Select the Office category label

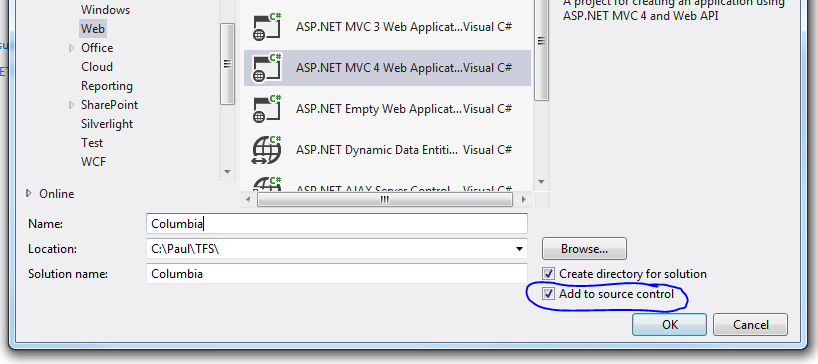97,48
